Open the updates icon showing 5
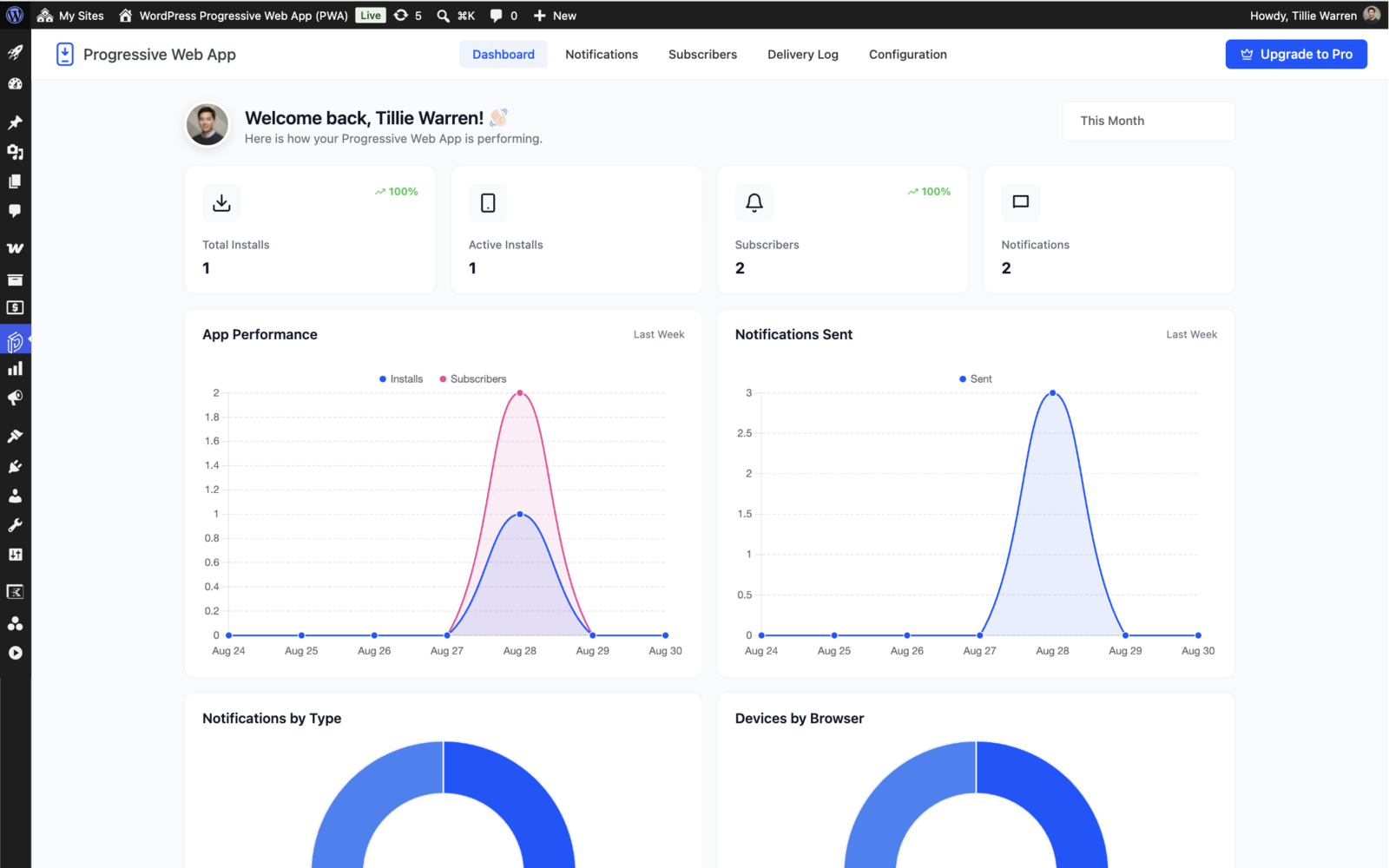This screenshot has width=1389, height=868. (x=407, y=16)
